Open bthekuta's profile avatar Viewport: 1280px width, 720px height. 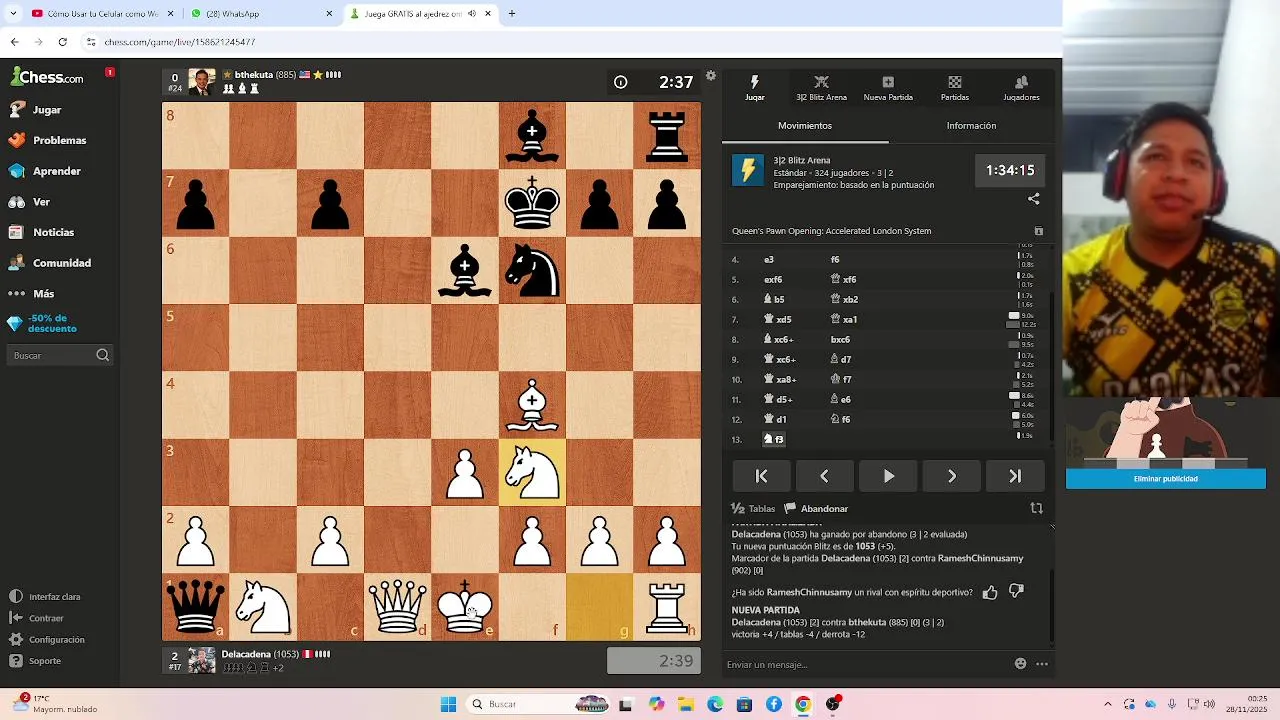point(202,82)
